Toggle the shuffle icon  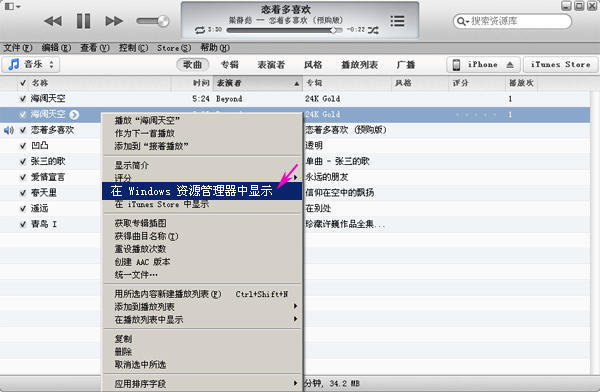point(373,30)
